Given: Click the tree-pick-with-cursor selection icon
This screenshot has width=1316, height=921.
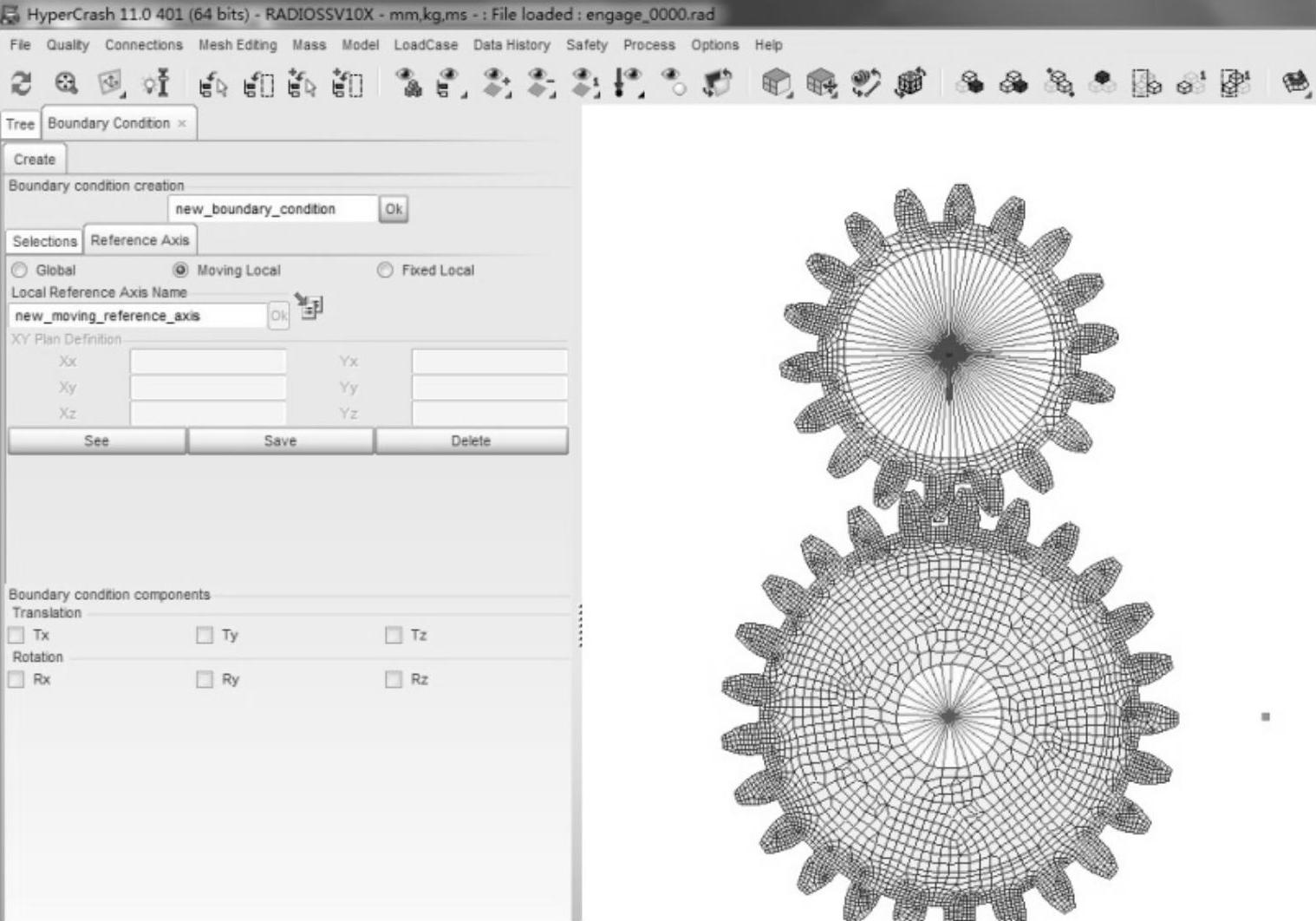Looking at the screenshot, I should point(212,84).
